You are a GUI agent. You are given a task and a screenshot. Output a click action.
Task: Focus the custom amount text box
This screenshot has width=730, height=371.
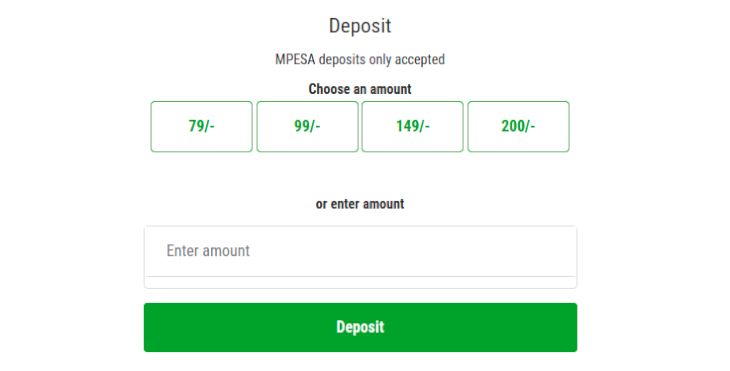360,251
